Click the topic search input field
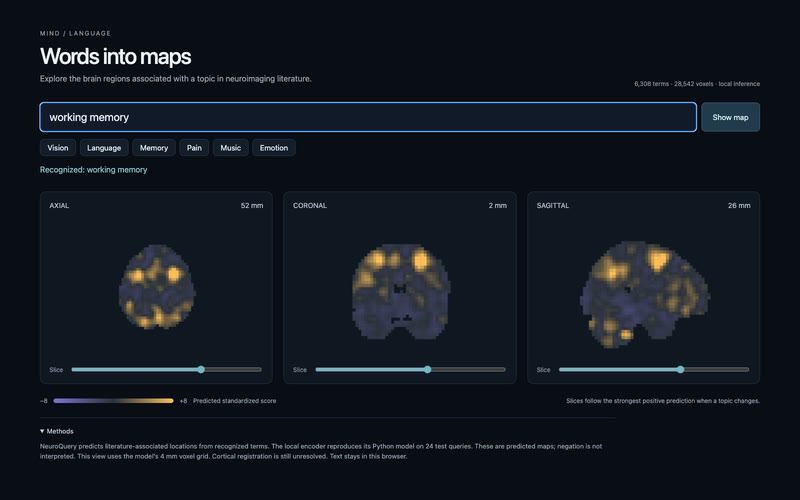Screen dimensions: 800x500 tap(368, 117)
